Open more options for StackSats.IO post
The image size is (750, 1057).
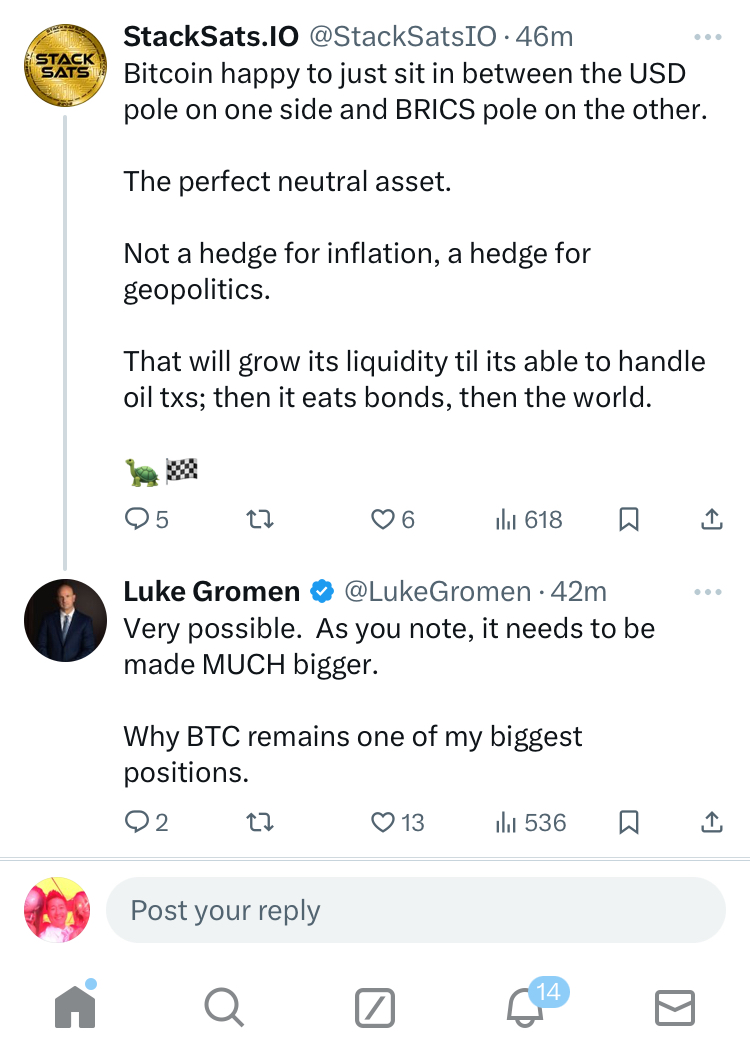click(x=707, y=37)
